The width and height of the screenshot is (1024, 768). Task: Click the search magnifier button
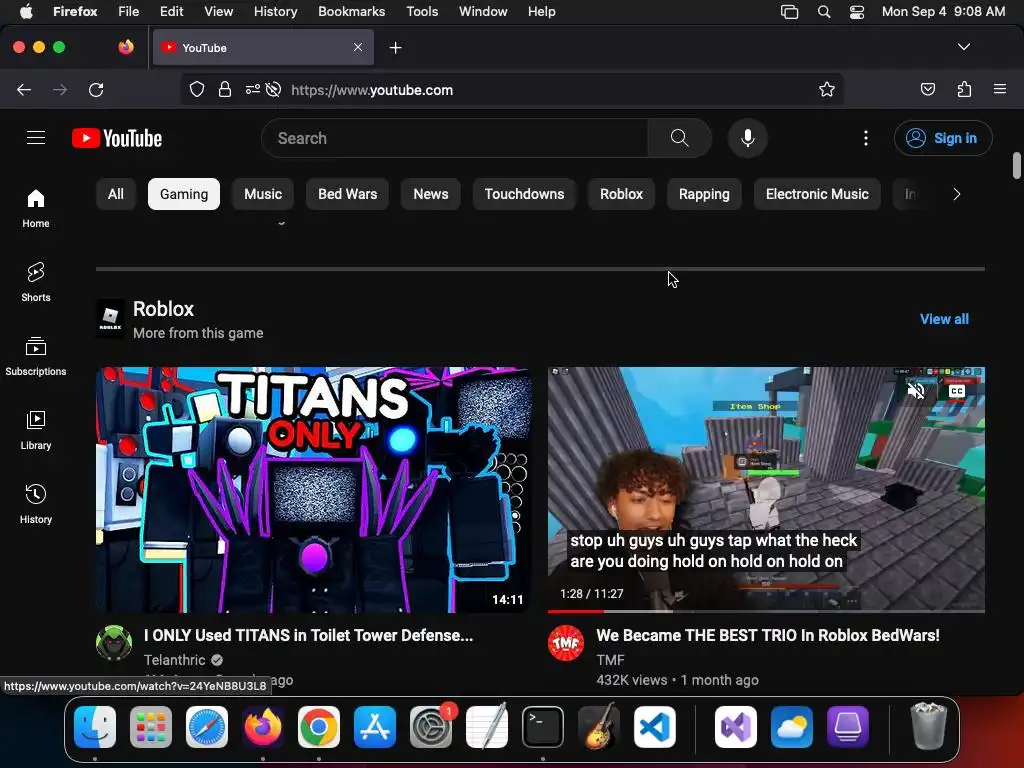click(x=679, y=138)
